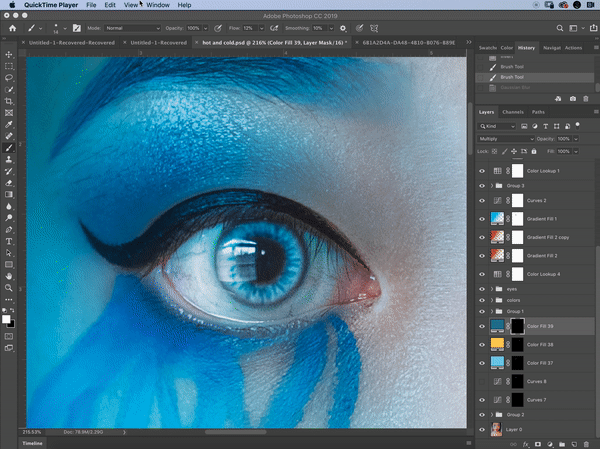Select the Blur tool

pyautogui.click(x=9, y=206)
